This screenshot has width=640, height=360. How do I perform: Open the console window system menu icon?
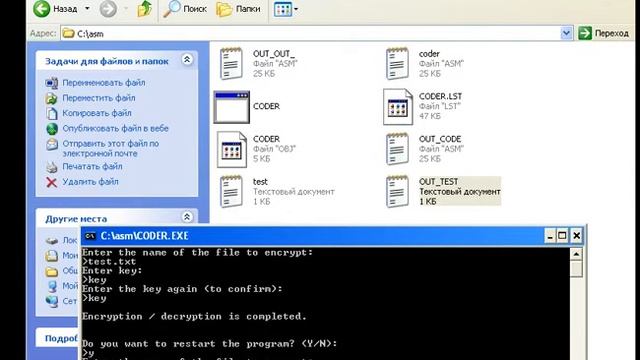90,236
